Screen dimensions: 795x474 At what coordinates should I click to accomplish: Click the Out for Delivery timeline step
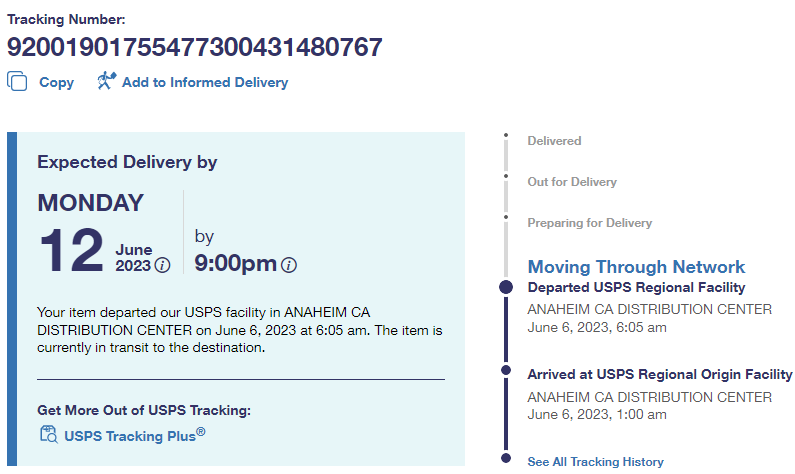coord(572,182)
